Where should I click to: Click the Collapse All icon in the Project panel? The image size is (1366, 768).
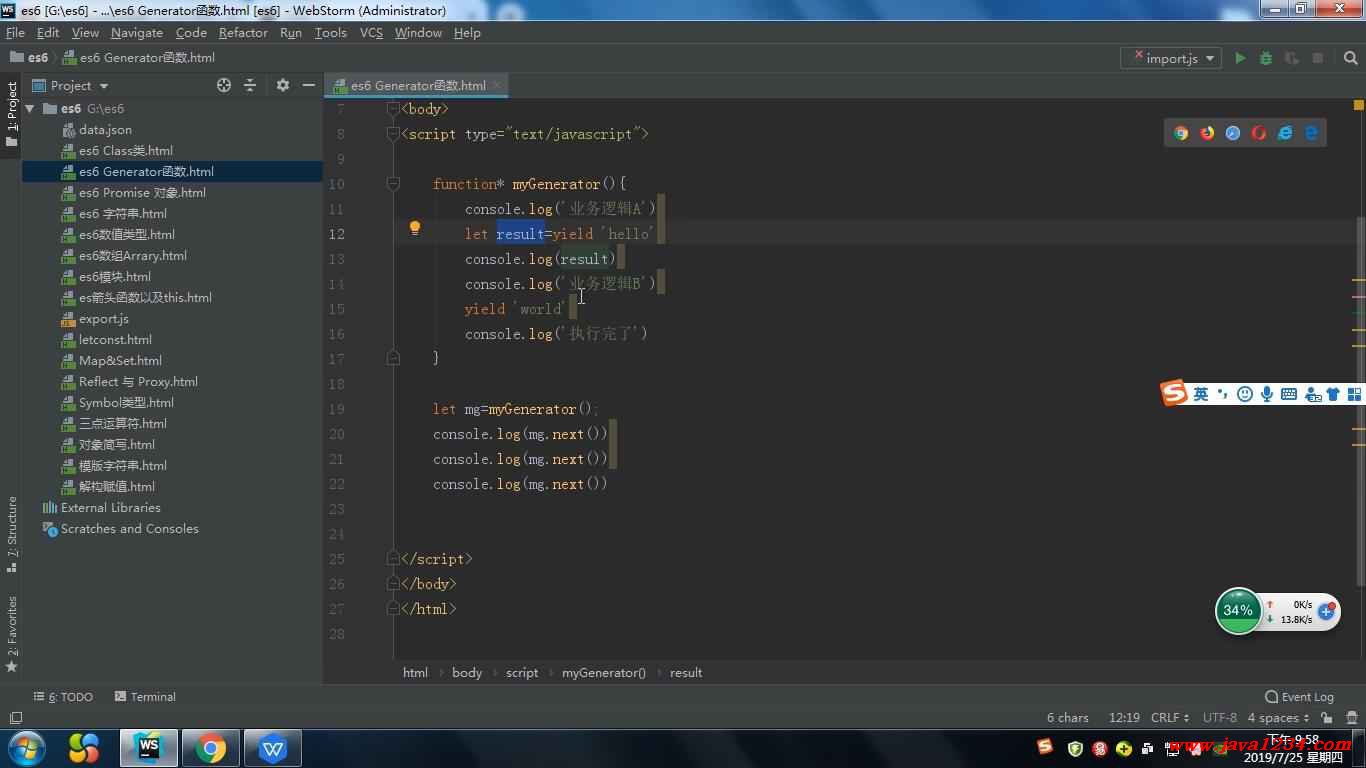point(250,85)
